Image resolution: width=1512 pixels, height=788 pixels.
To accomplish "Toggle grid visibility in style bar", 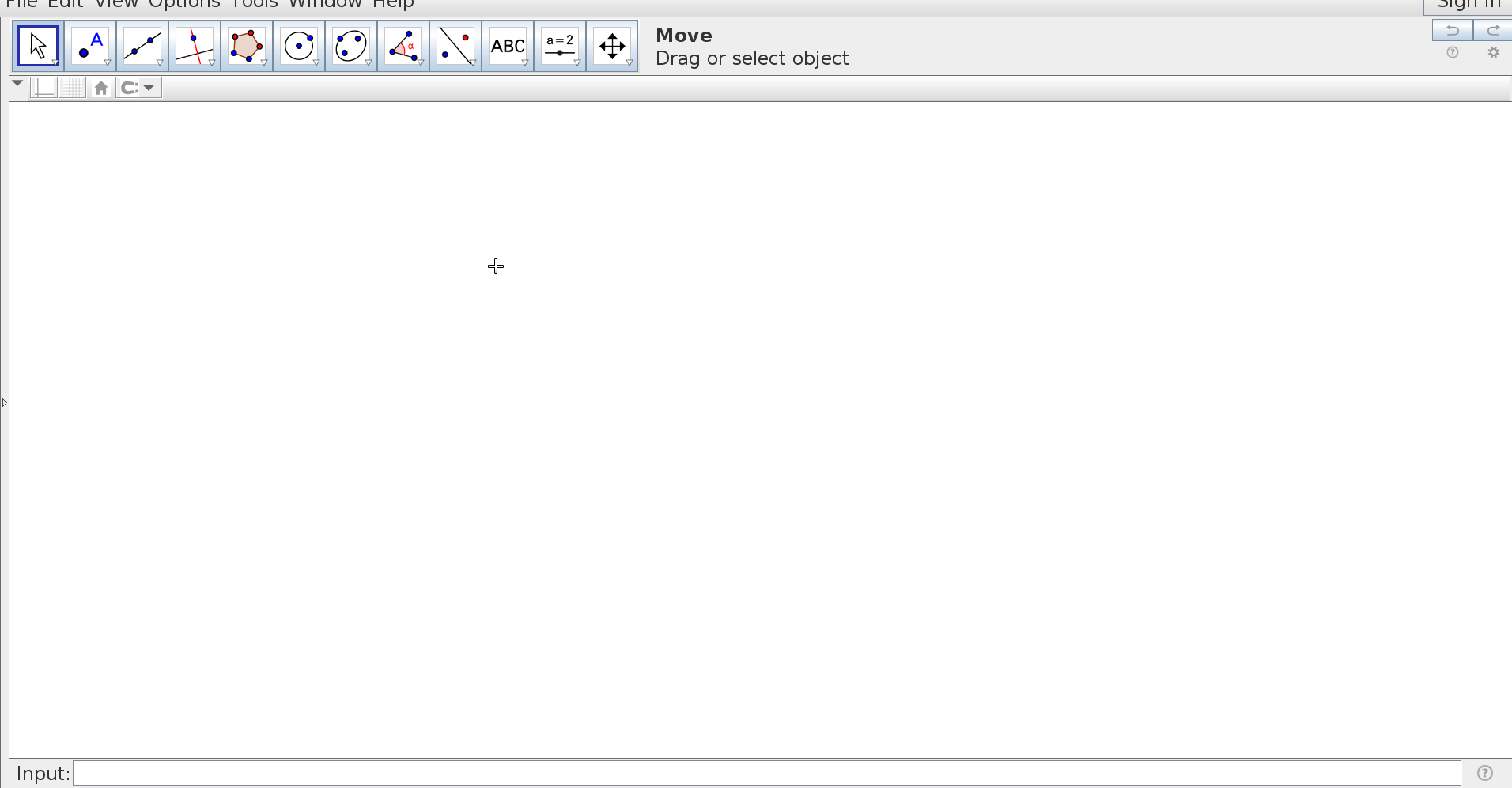I will (x=73, y=88).
